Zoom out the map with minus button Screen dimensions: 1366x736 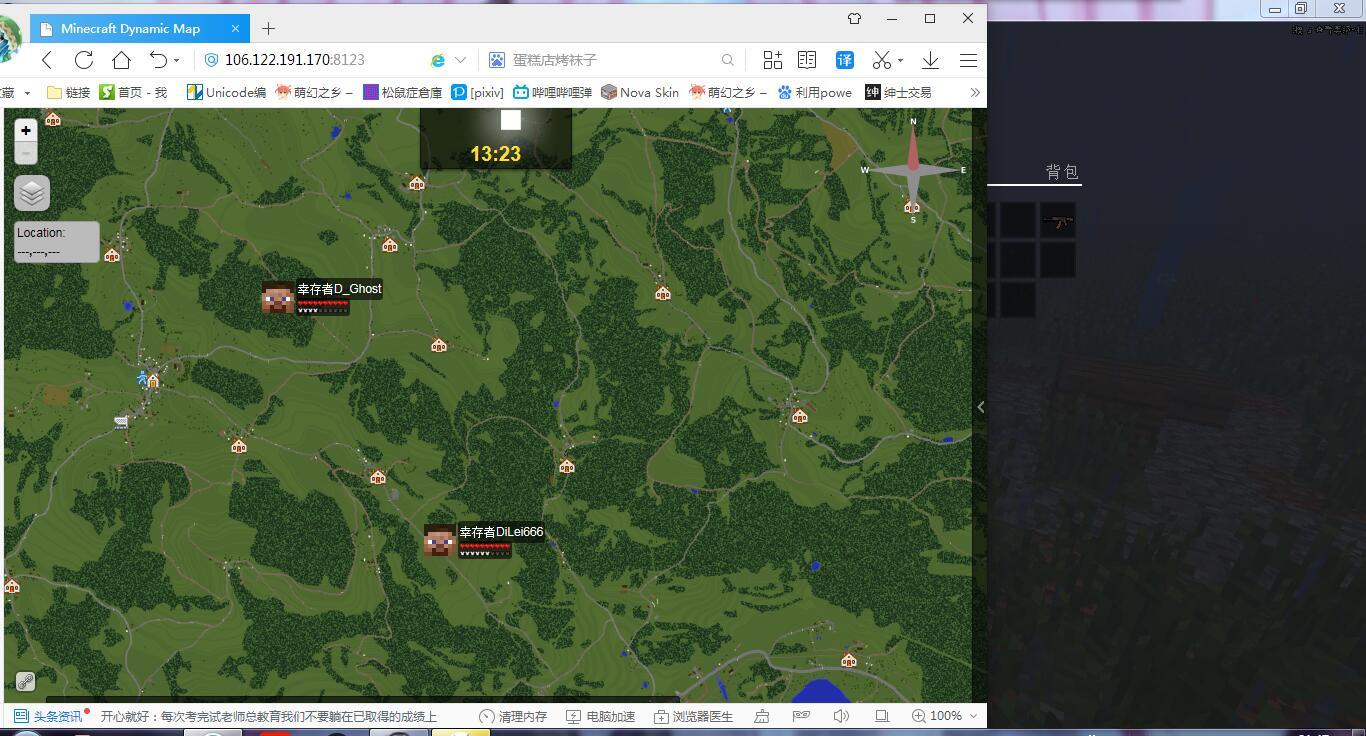coord(26,153)
